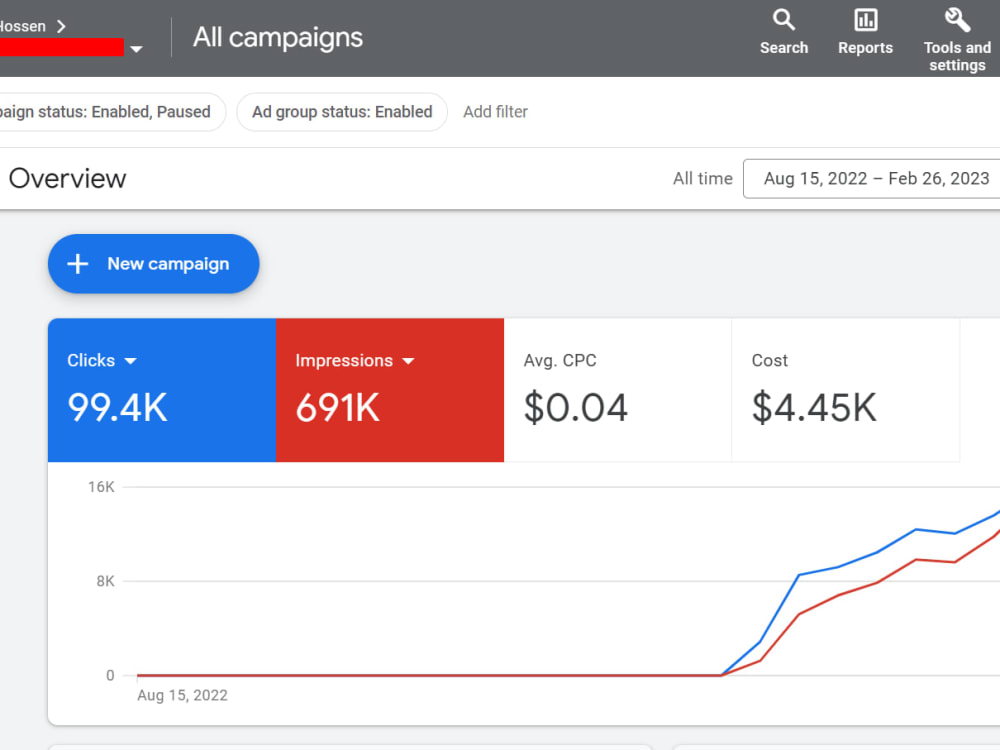Click the 16K axis label
The width and height of the screenshot is (1000, 750).
coord(101,487)
